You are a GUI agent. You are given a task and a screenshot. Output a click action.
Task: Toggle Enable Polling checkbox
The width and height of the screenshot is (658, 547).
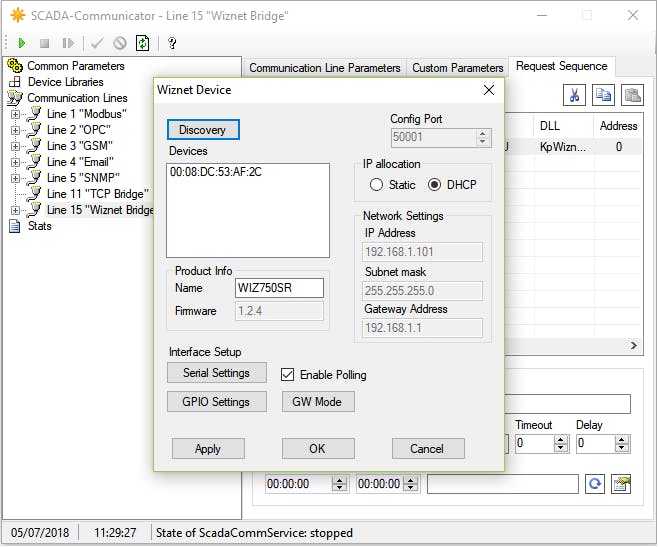[x=287, y=374]
